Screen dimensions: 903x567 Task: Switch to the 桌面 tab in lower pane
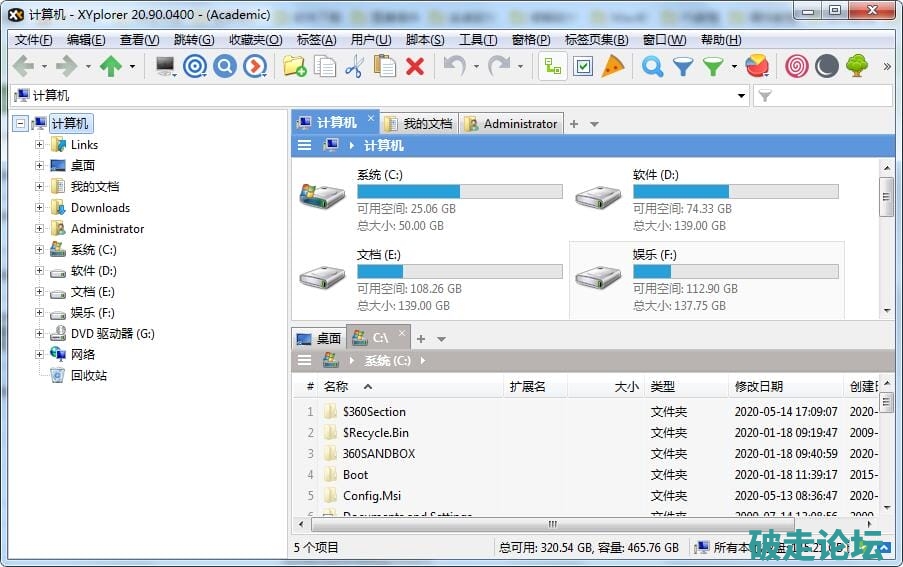318,338
